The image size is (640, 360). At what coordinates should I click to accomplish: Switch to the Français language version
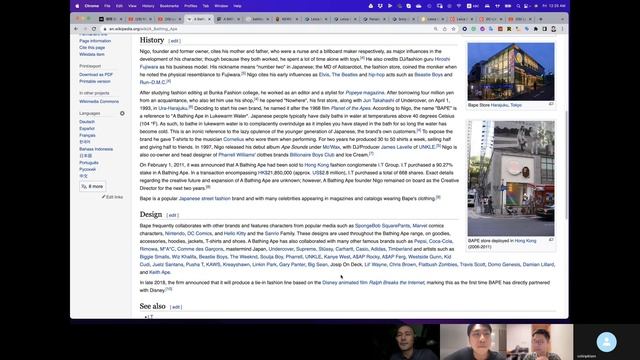point(87,135)
